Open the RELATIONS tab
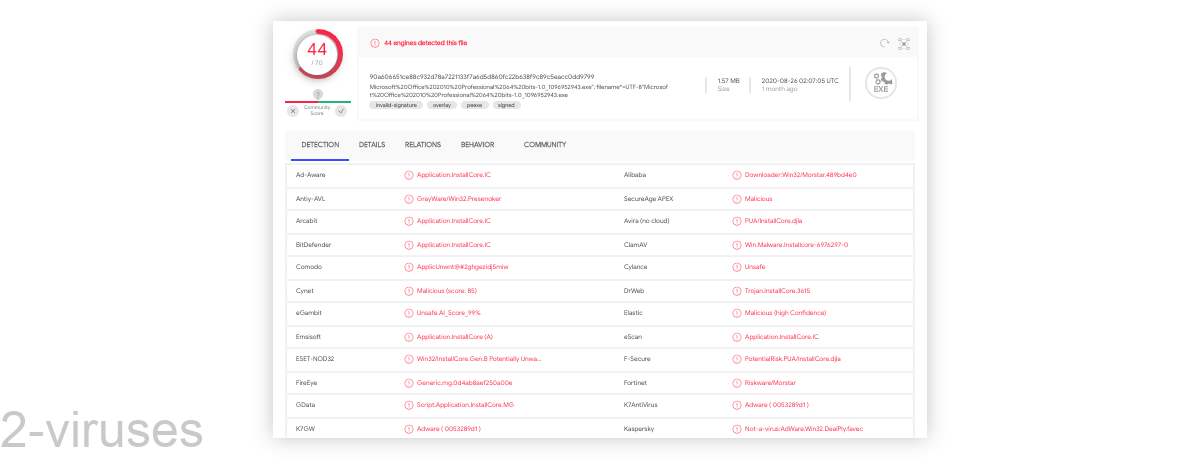The height and width of the screenshot is (458, 1200). click(x=423, y=145)
